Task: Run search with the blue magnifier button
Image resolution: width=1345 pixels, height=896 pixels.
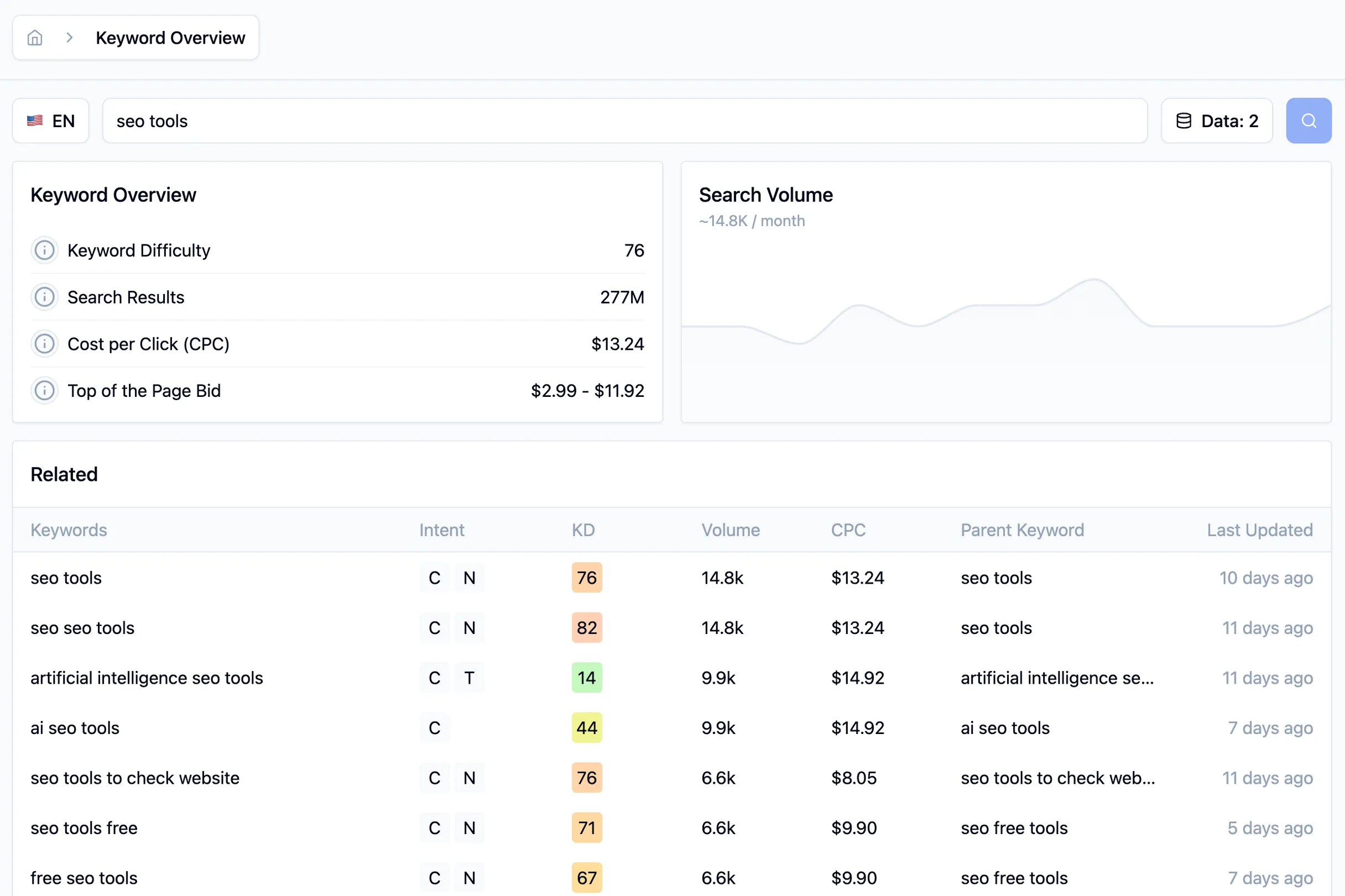Action: (x=1308, y=120)
